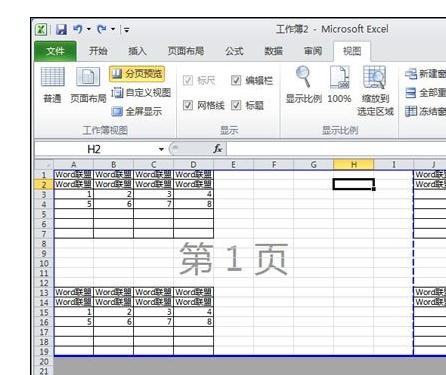Select row 13 header
Image resolution: width=446 pixels, height=375 pixels.
[44, 293]
